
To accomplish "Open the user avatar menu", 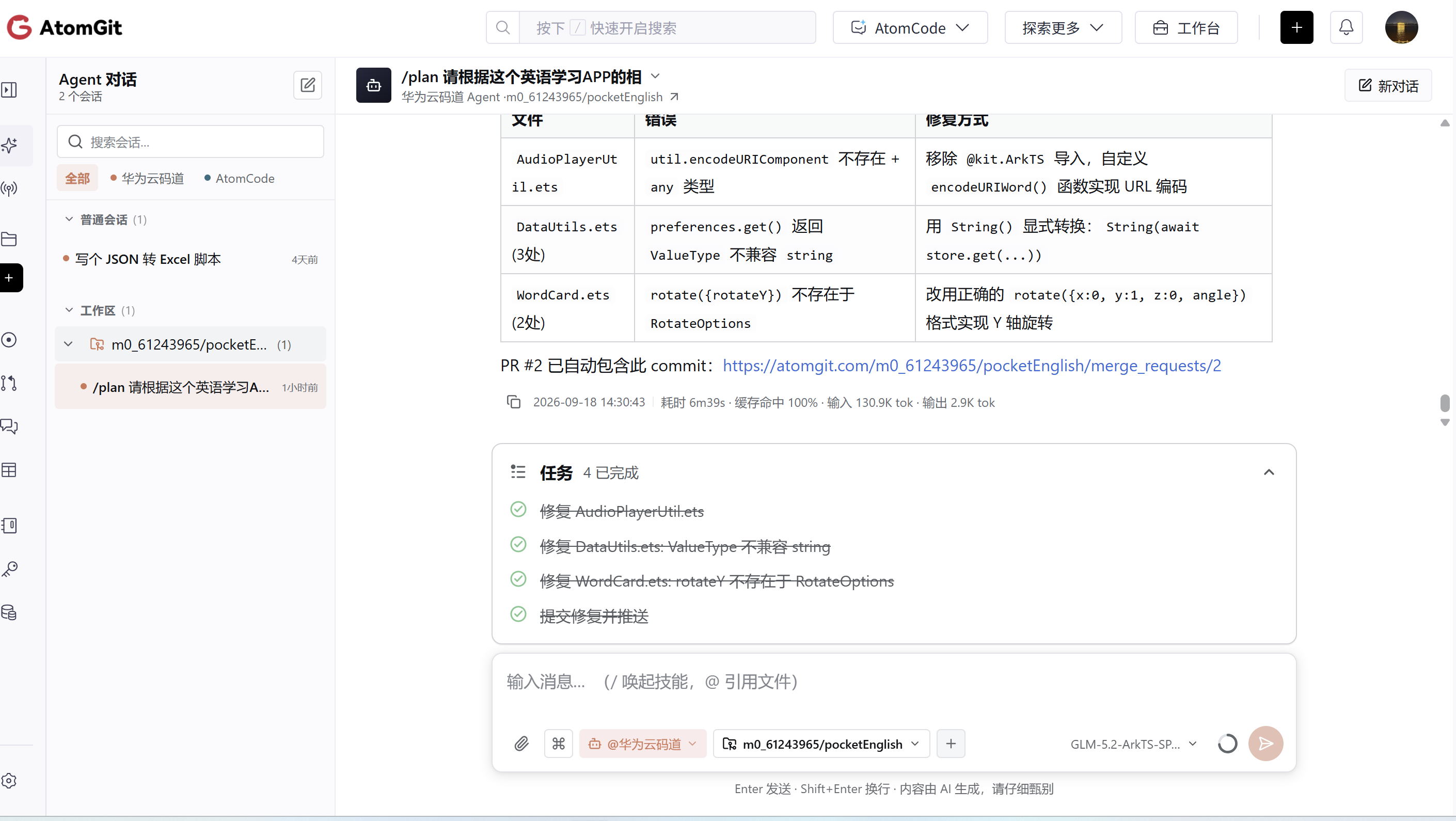I will [x=1401, y=27].
